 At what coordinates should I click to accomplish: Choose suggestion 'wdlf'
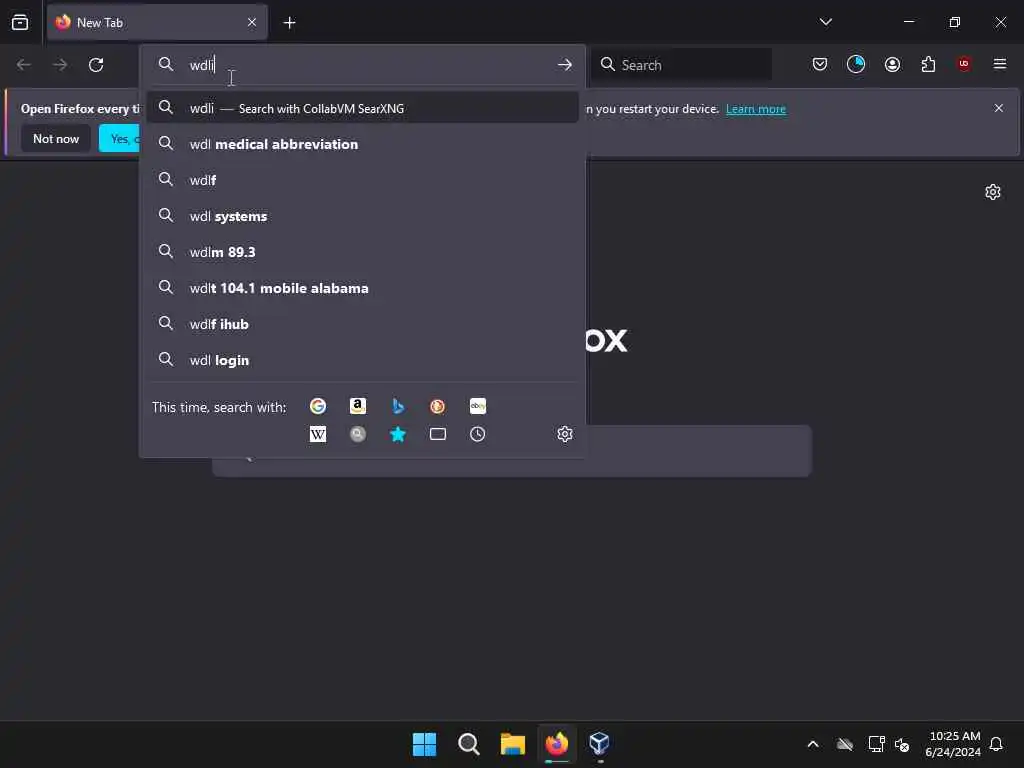tap(362, 180)
